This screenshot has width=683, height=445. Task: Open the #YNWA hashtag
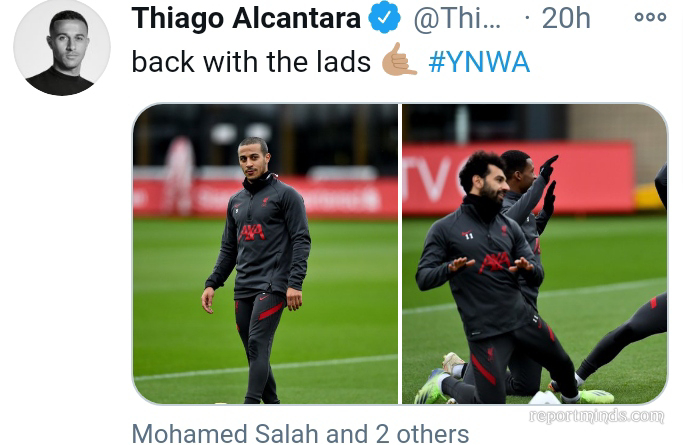479,62
